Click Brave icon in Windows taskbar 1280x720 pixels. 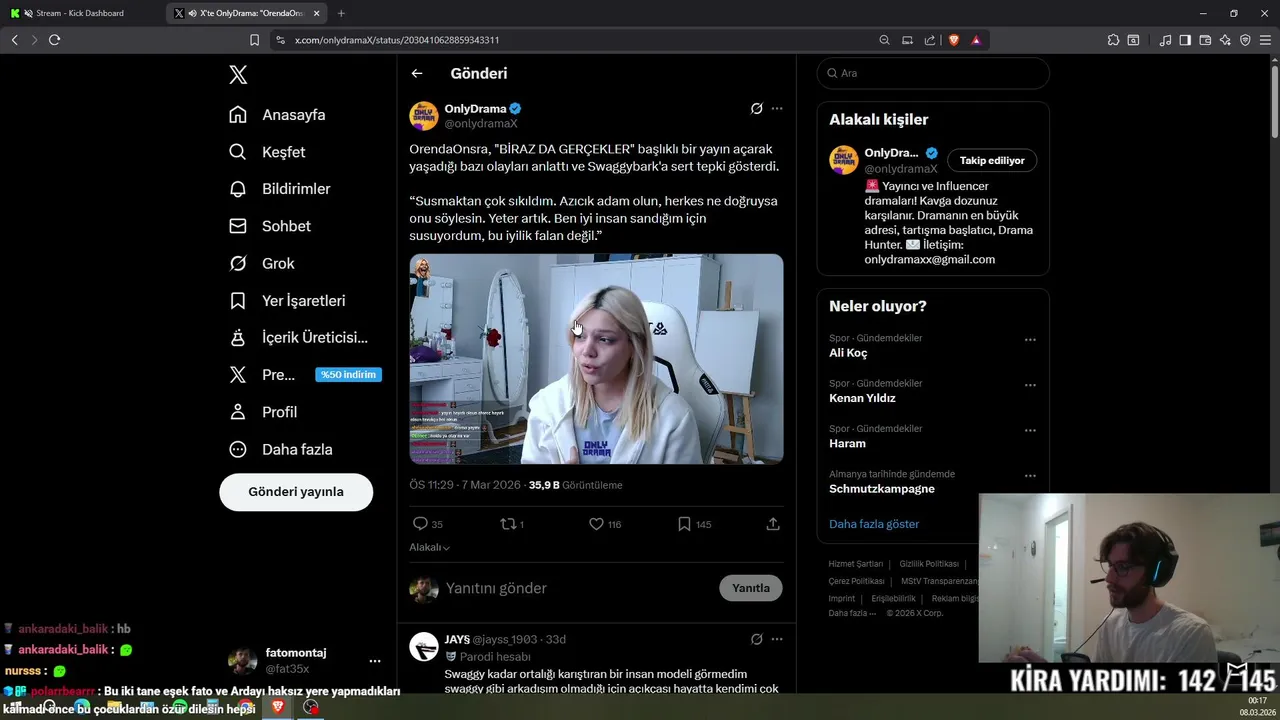[x=278, y=707]
